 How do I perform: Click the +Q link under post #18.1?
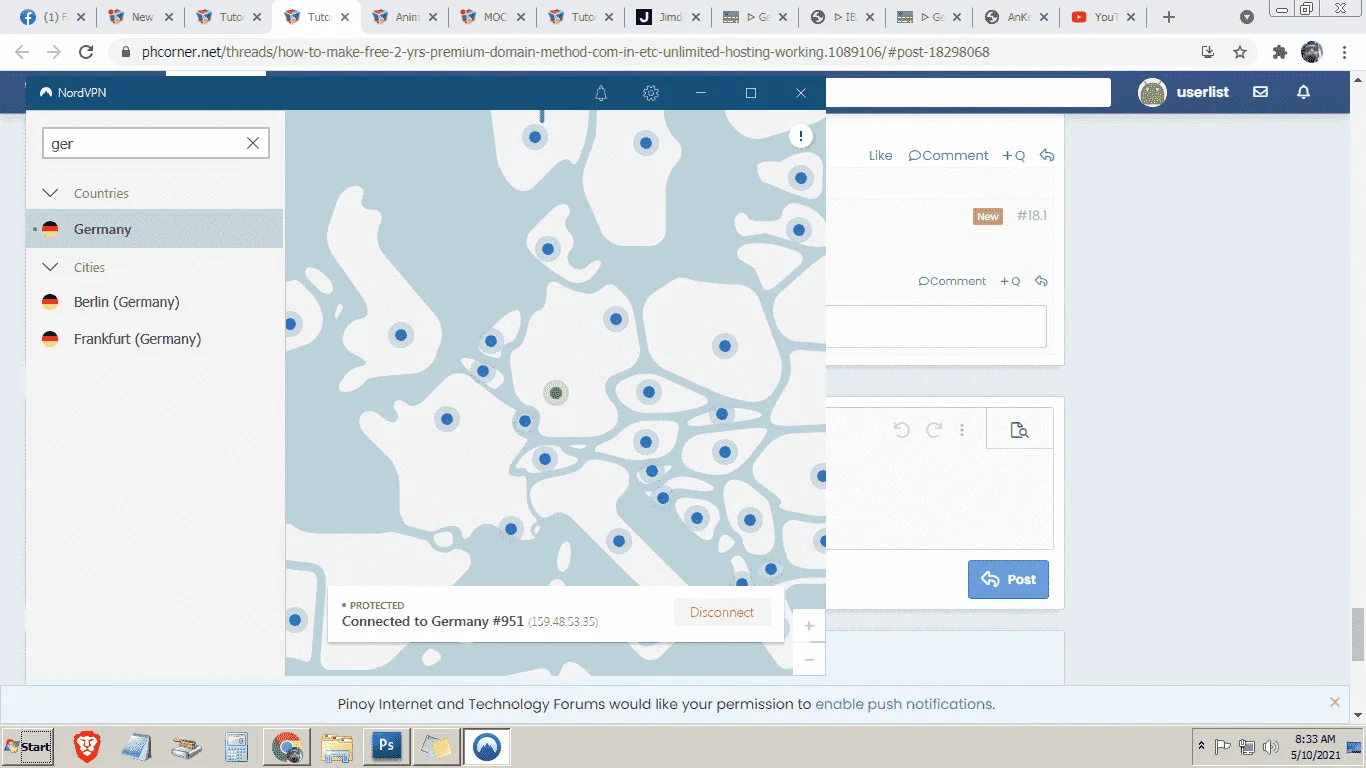click(x=1010, y=281)
